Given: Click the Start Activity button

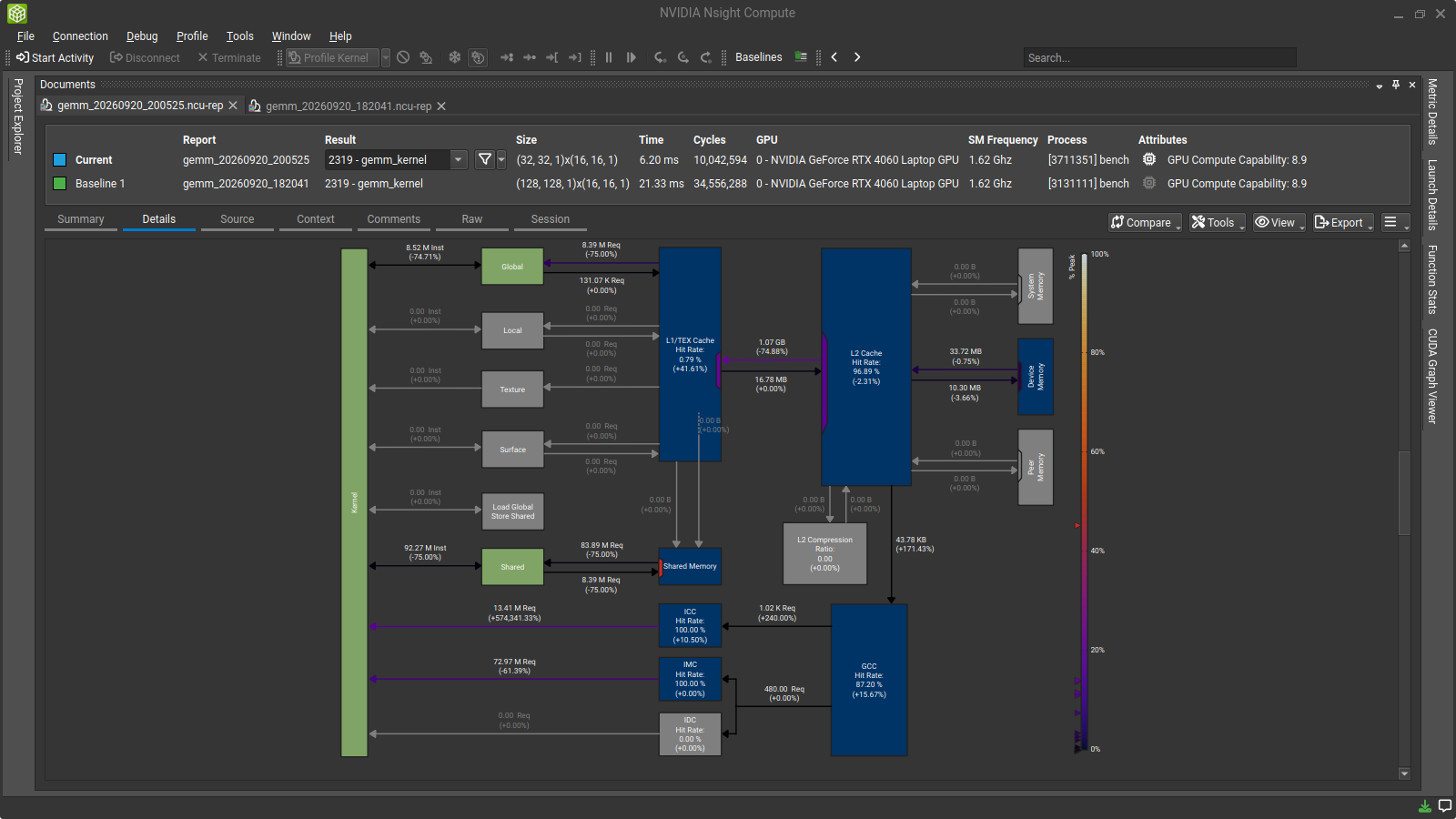Looking at the screenshot, I should pyautogui.click(x=56, y=57).
